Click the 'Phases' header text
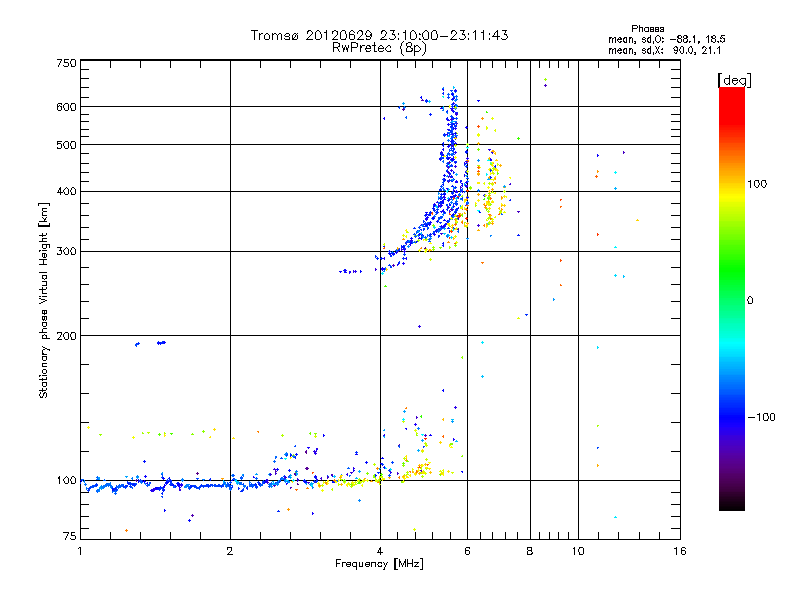 pyautogui.click(x=647, y=29)
